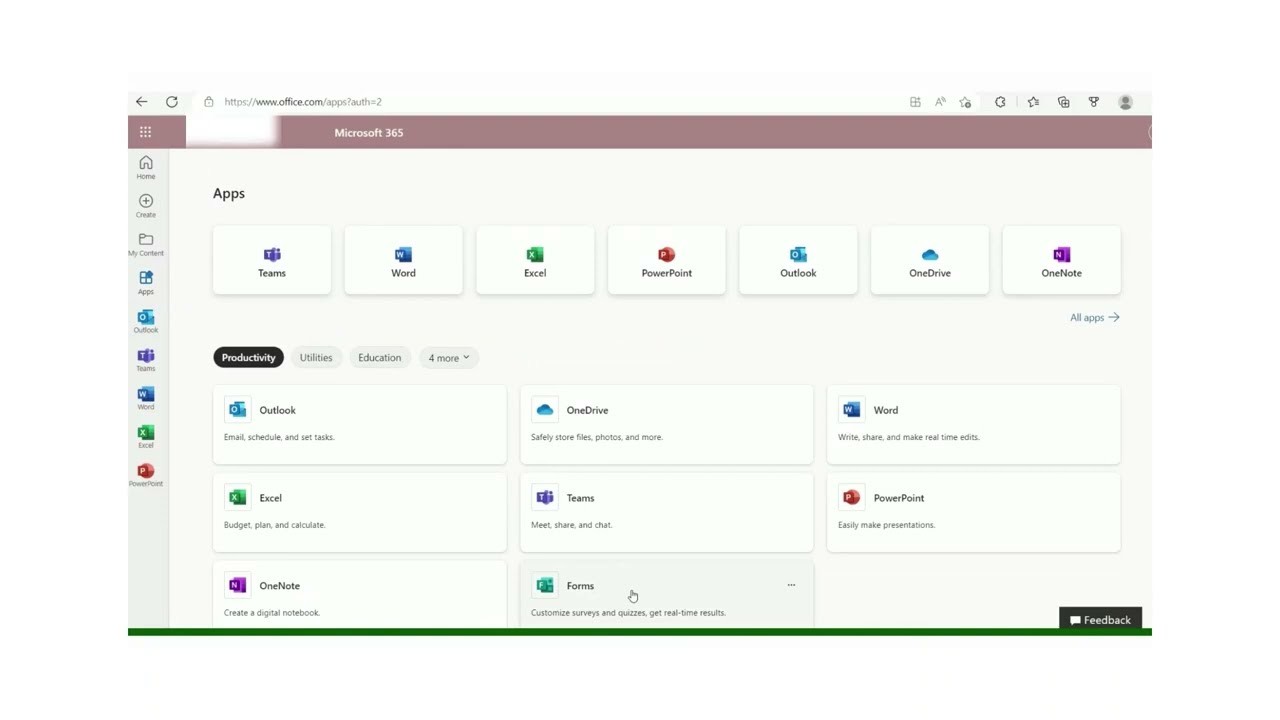
Task: Select Apps in the left sidebar
Action: coord(146,283)
